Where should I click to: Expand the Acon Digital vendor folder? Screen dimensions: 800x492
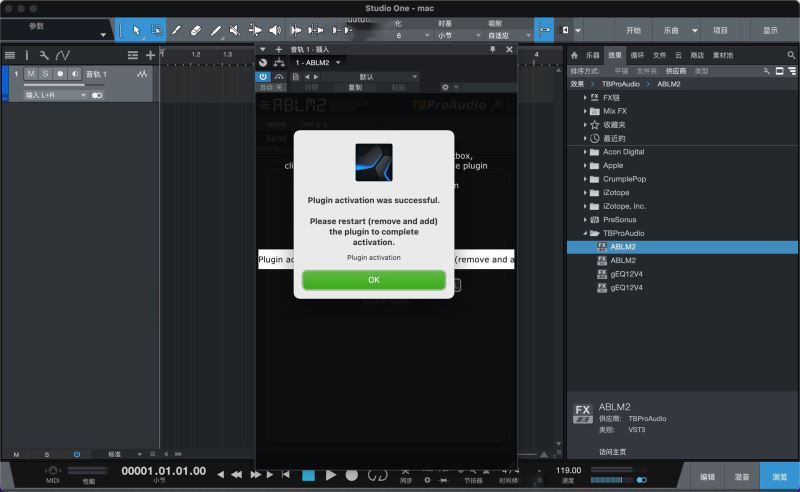[586, 152]
